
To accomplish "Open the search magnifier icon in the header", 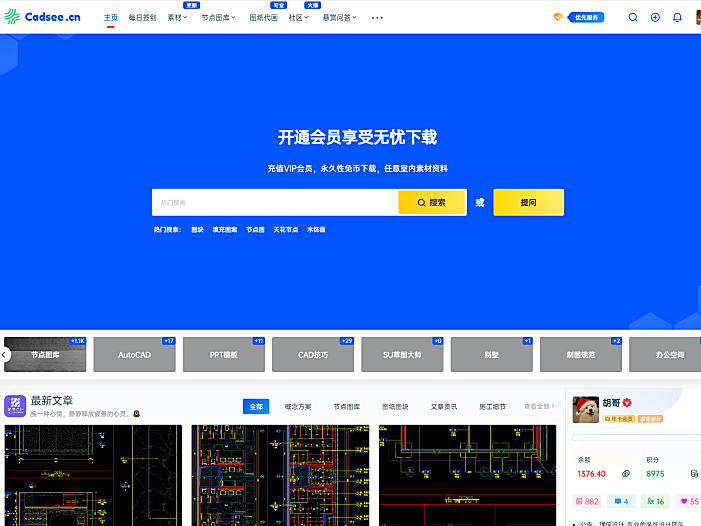I will 633,17.
